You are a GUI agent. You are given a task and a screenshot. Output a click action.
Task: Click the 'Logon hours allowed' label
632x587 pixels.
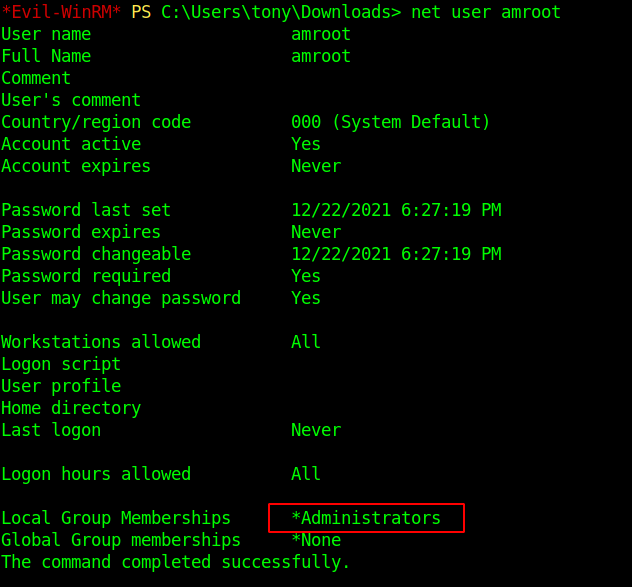(x=96, y=474)
